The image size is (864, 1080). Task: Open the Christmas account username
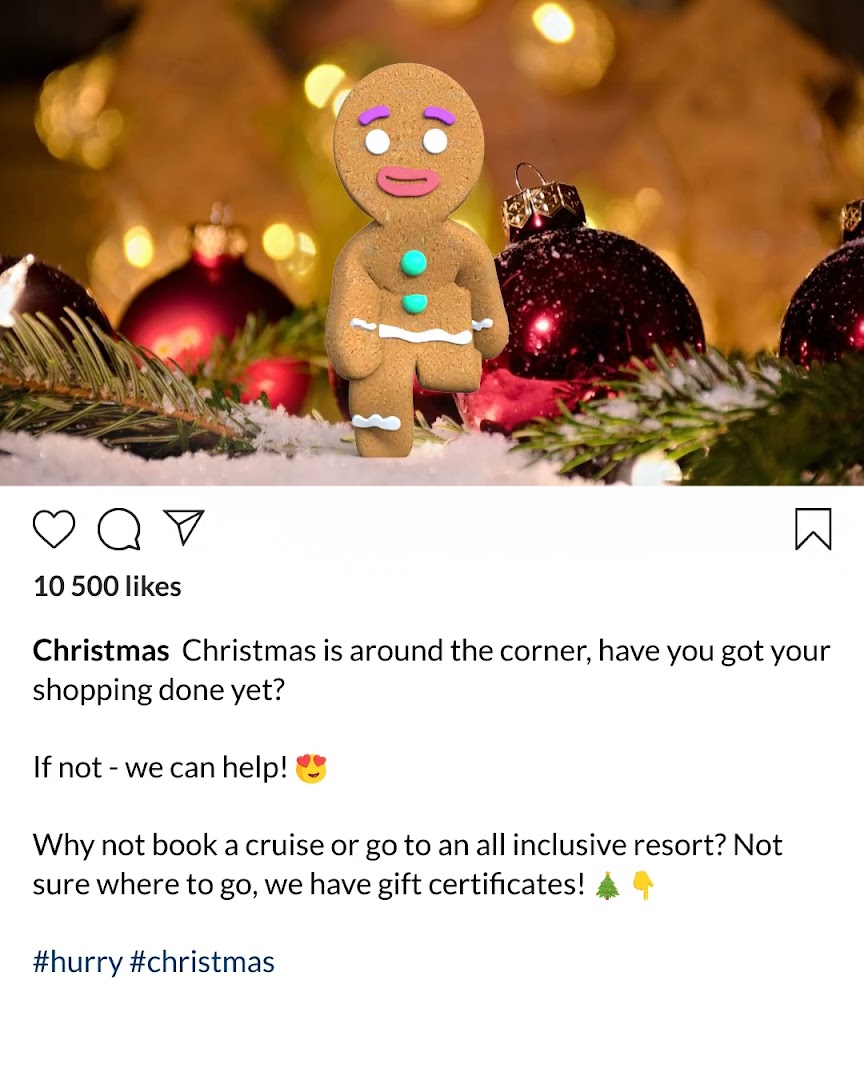101,650
